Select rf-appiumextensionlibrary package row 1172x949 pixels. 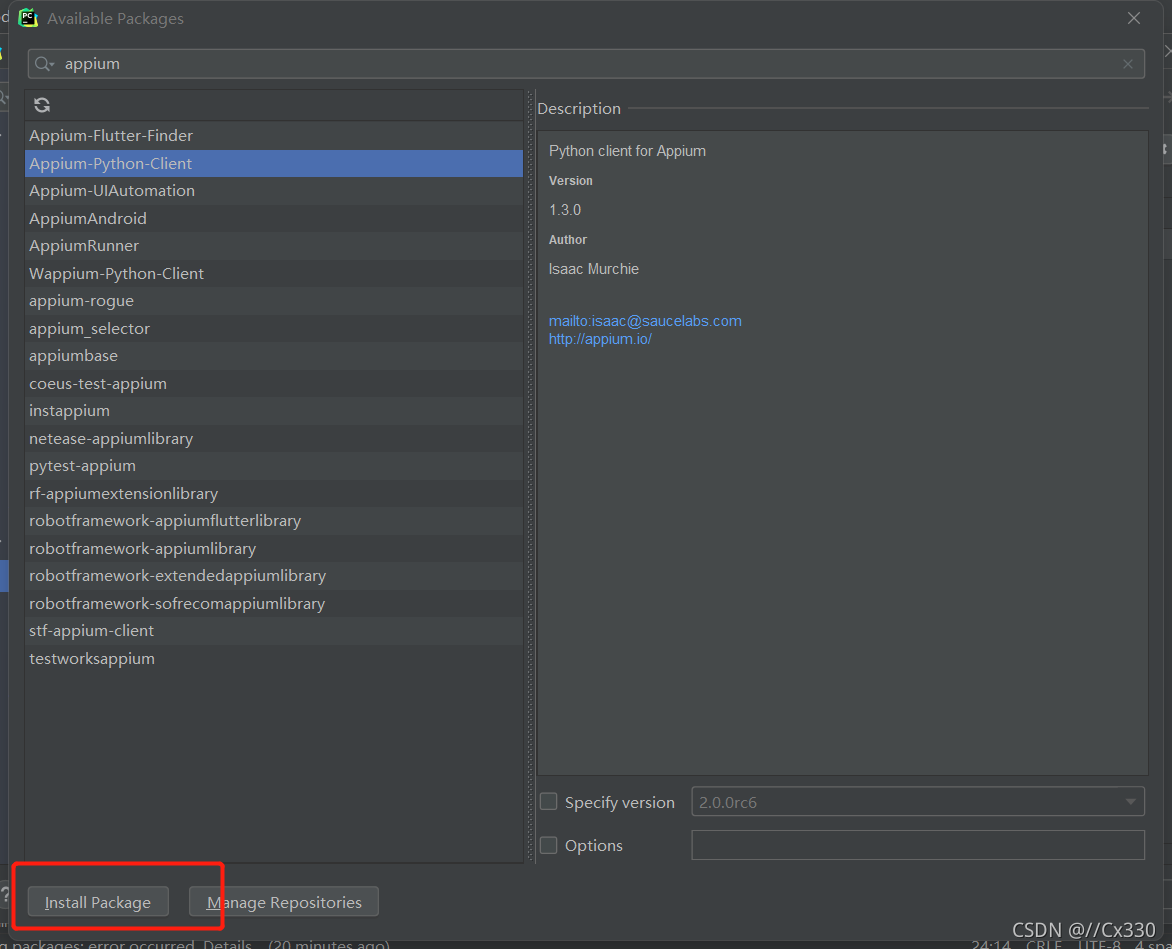pyautogui.click(x=274, y=493)
